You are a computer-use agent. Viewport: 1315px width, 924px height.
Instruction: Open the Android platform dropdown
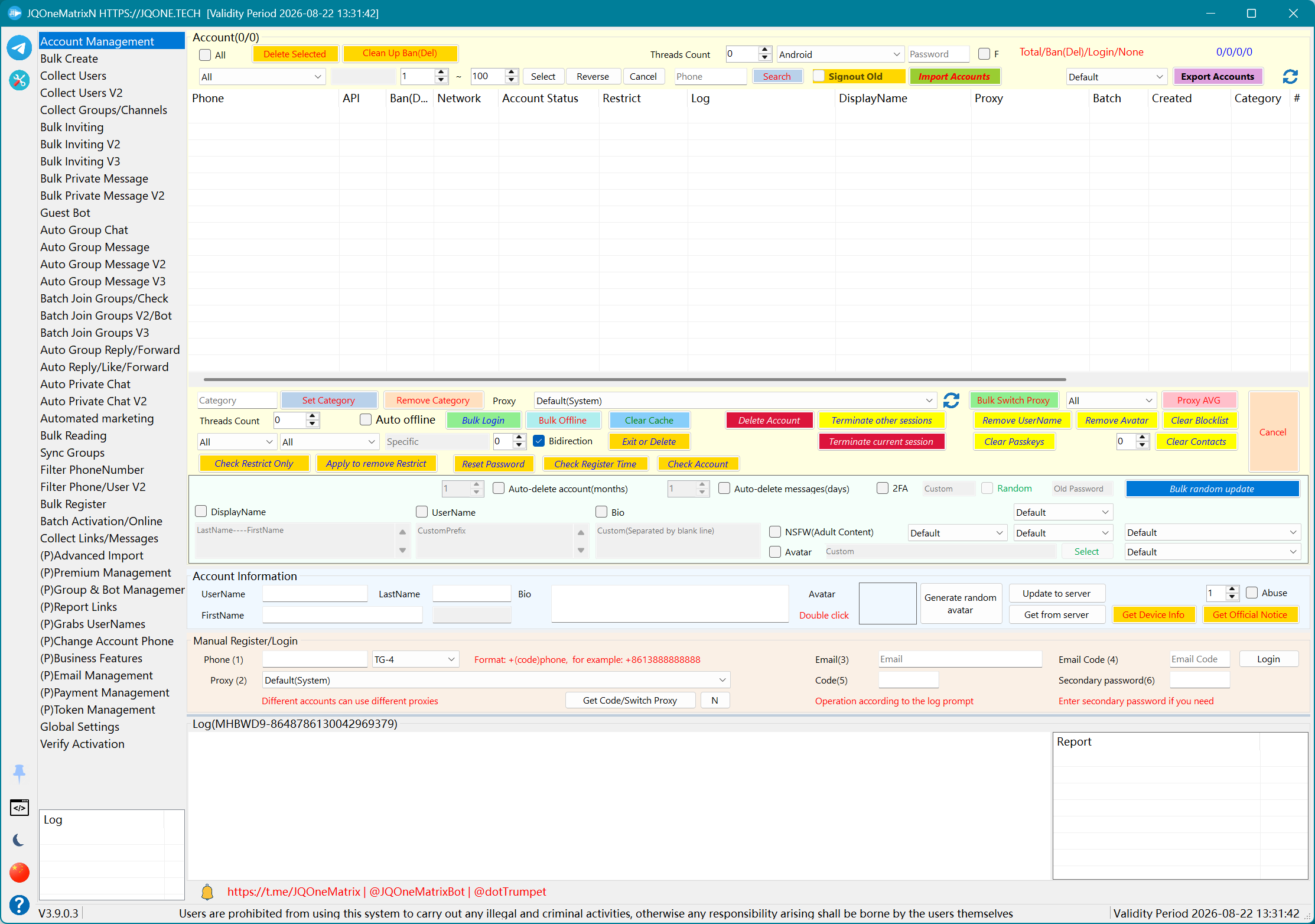tap(840, 54)
